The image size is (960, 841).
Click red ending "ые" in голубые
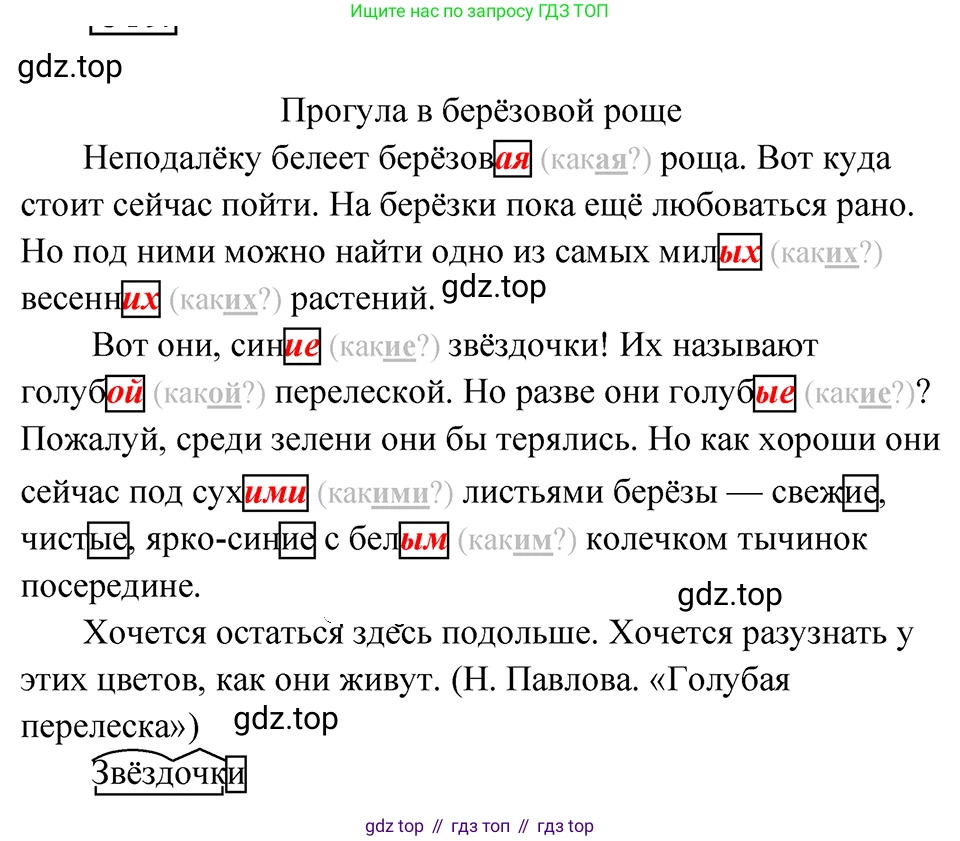tap(774, 393)
